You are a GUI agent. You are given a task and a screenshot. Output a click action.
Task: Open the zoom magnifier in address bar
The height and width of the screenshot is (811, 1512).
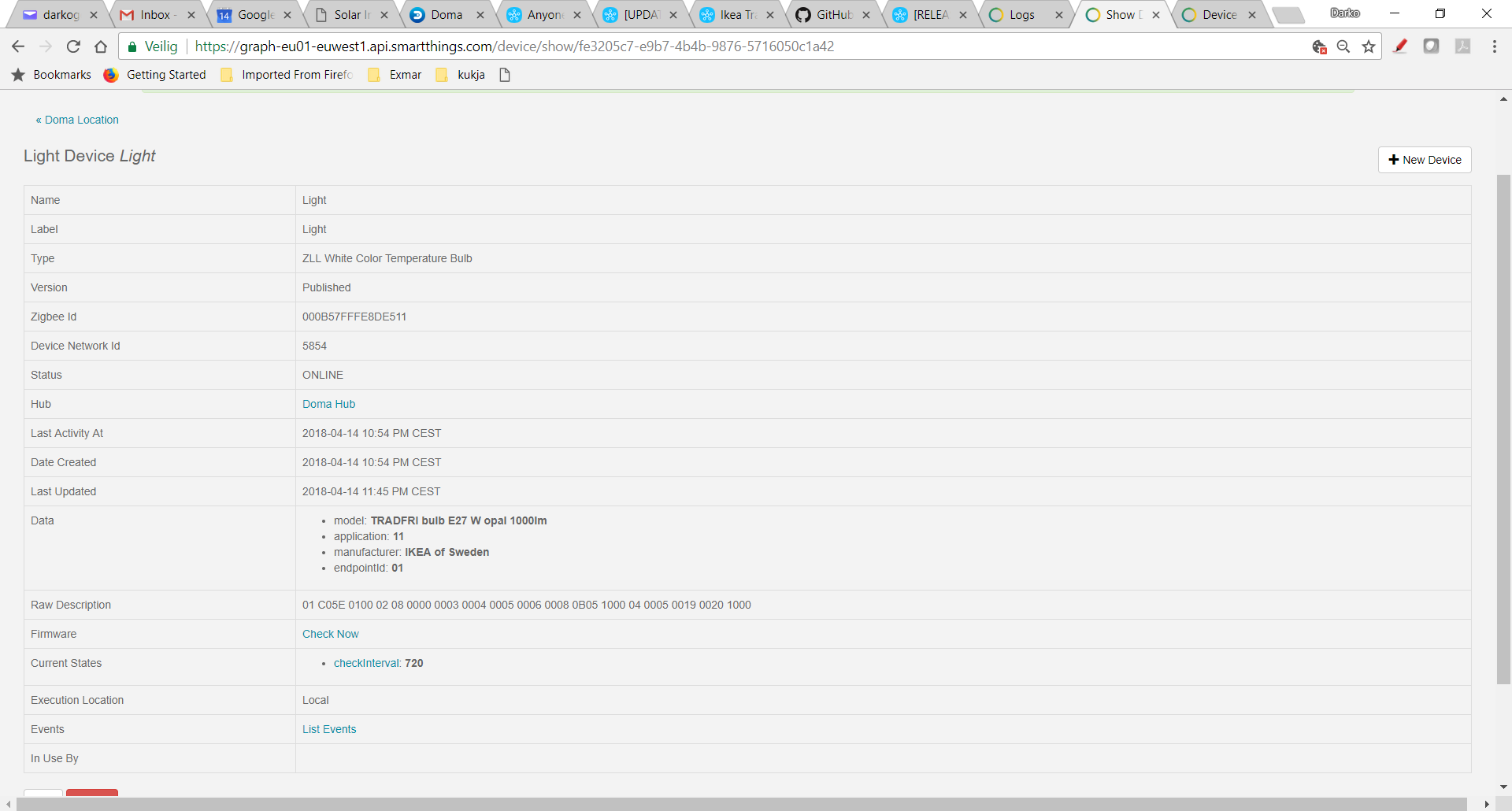pos(1343,46)
